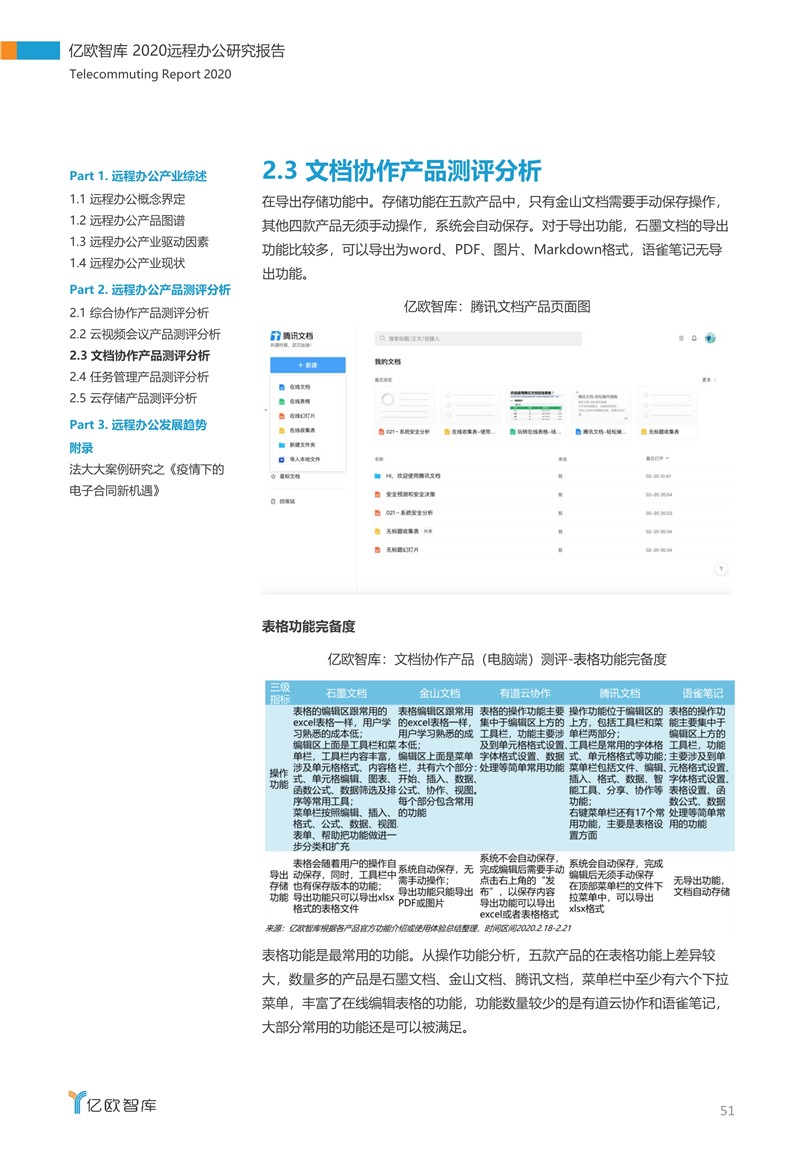Screen dimensions: 800x1155
Task: Click the list view icon beside the bell
Action: coord(681,338)
